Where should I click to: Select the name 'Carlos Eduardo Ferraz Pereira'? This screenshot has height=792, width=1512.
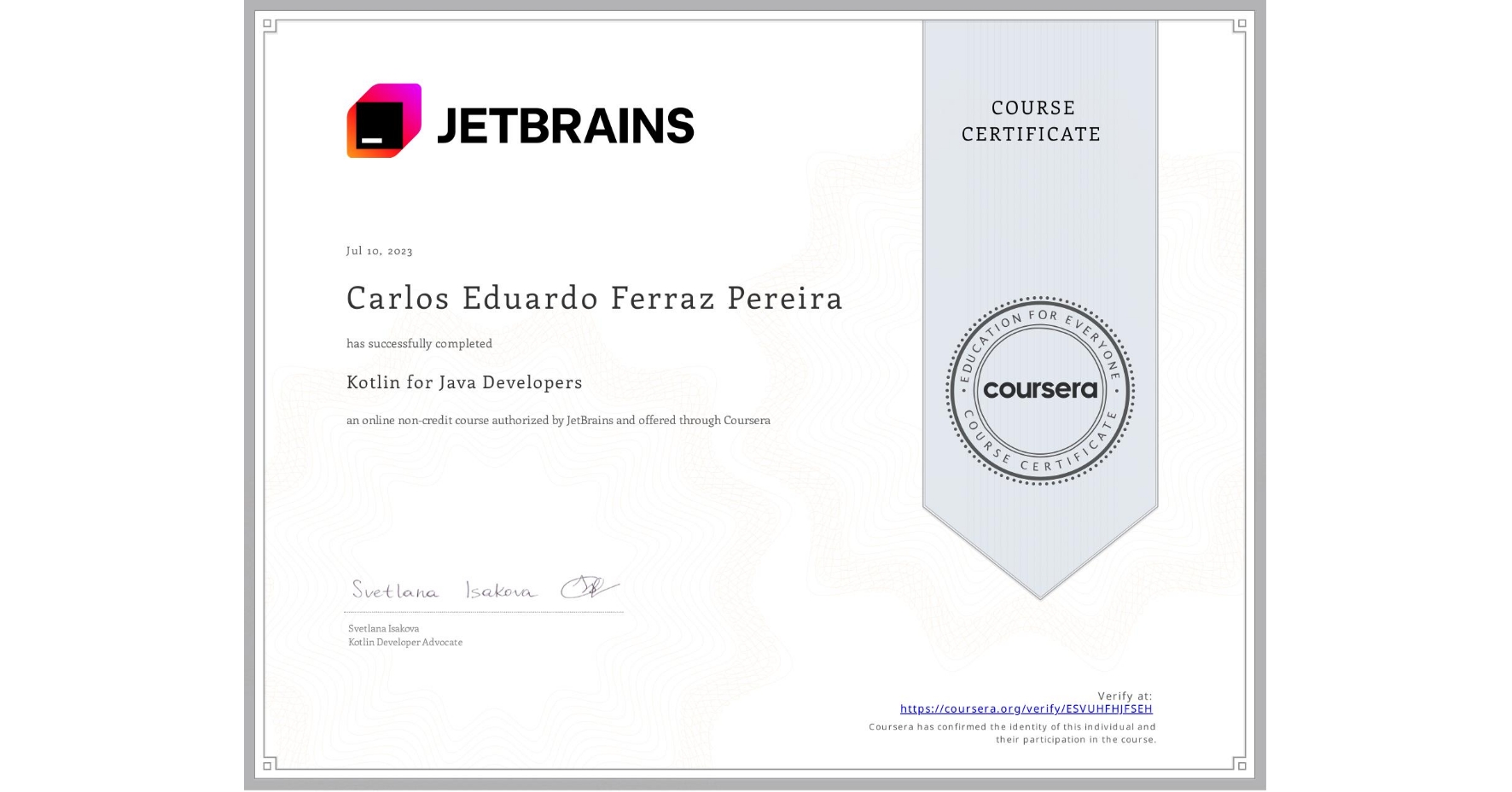point(594,299)
